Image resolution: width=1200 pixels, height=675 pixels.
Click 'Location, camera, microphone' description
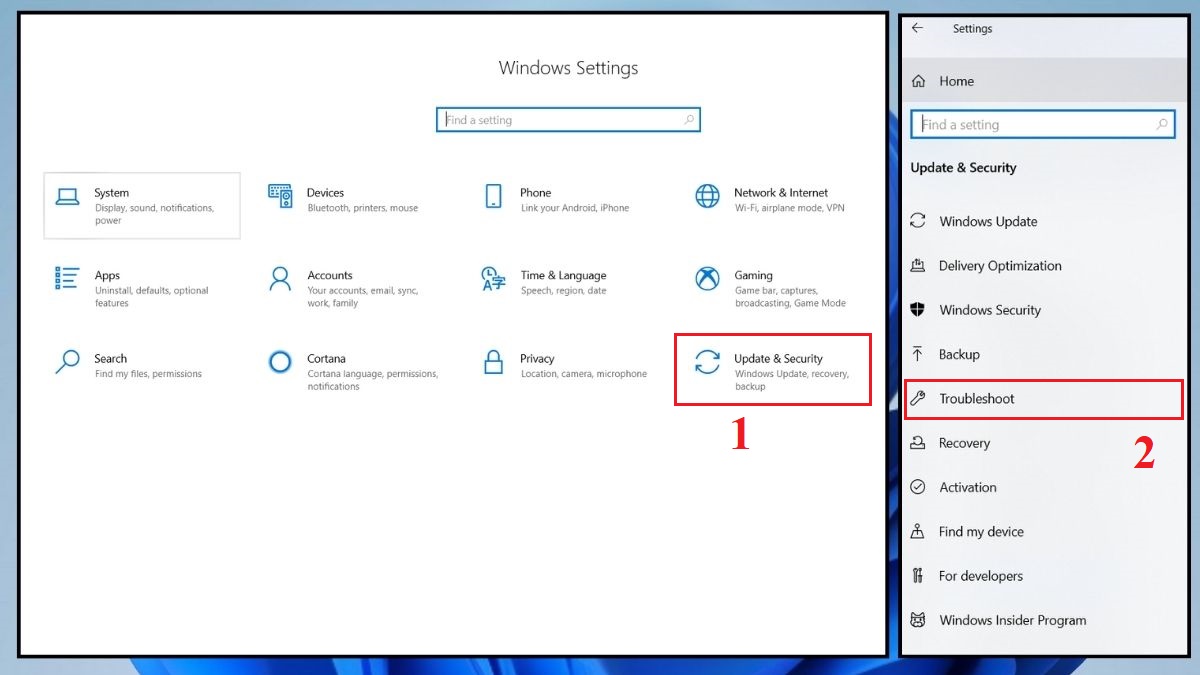click(584, 374)
